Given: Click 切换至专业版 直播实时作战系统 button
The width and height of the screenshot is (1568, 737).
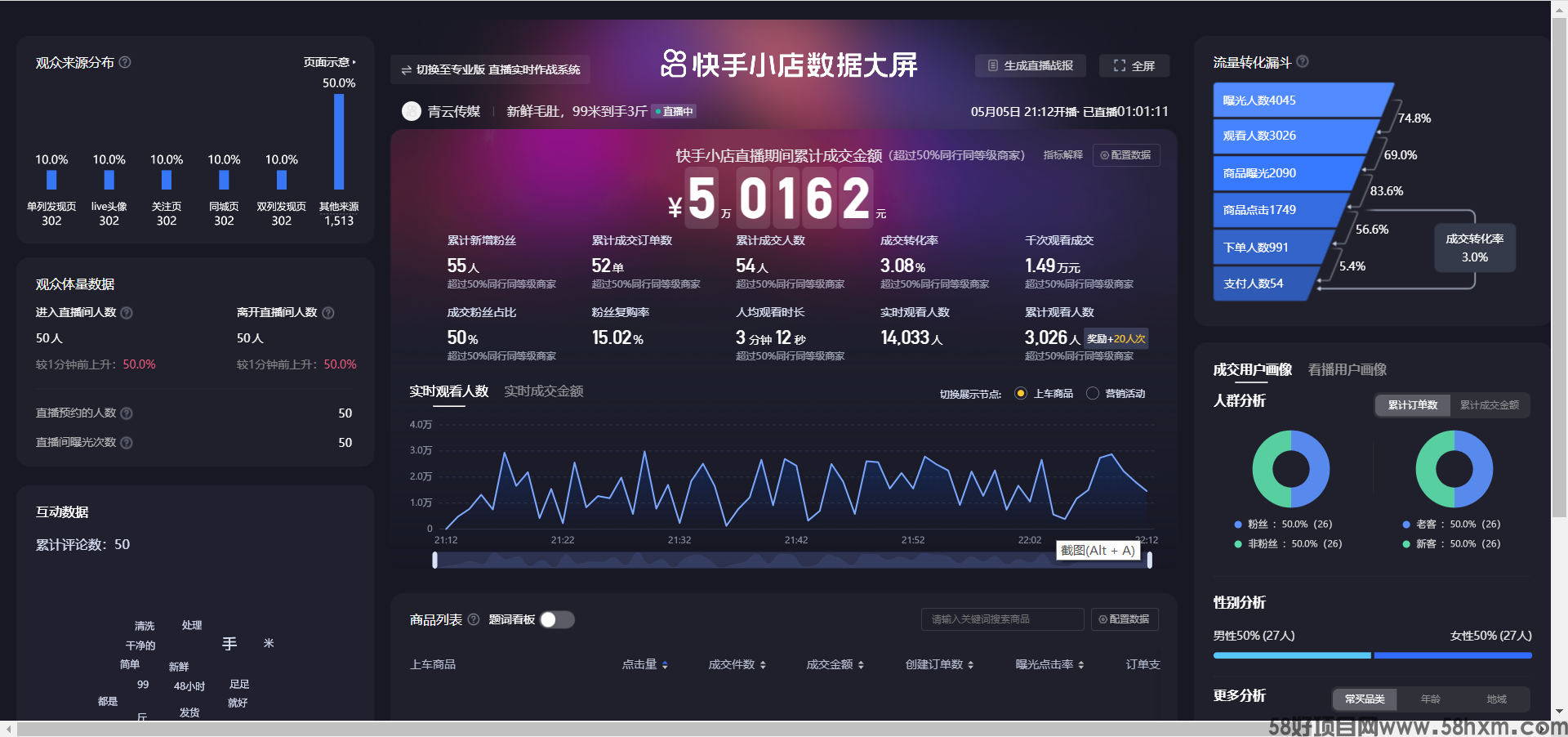Looking at the screenshot, I should click(490, 69).
